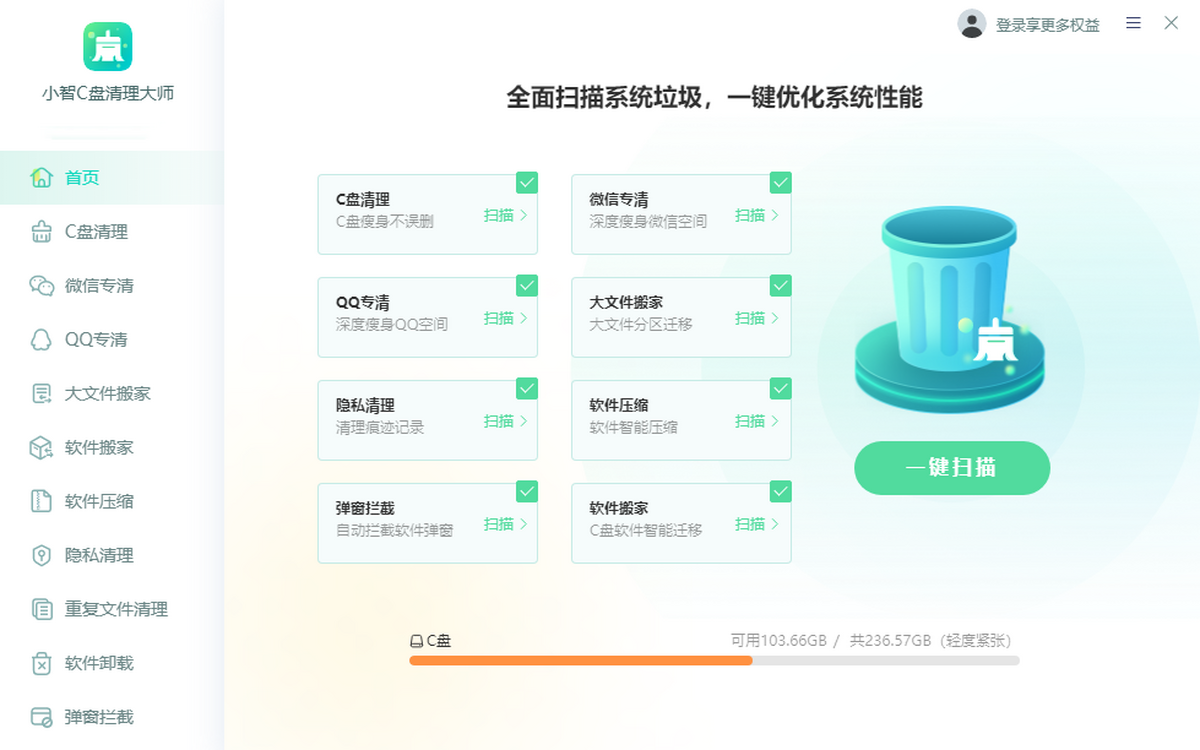
Task: Click the C盘瘦身不误删 description text
Action: [385, 222]
